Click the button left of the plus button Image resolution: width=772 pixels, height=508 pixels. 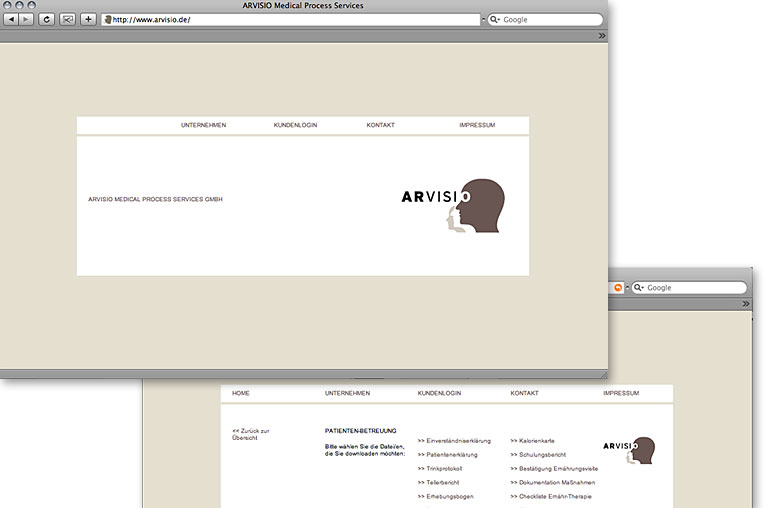[x=67, y=19]
